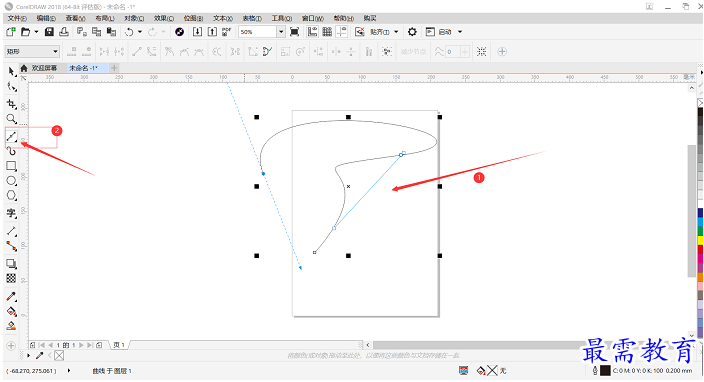The image size is (704, 382).
Task: Select the Text tool
Action: (11, 213)
